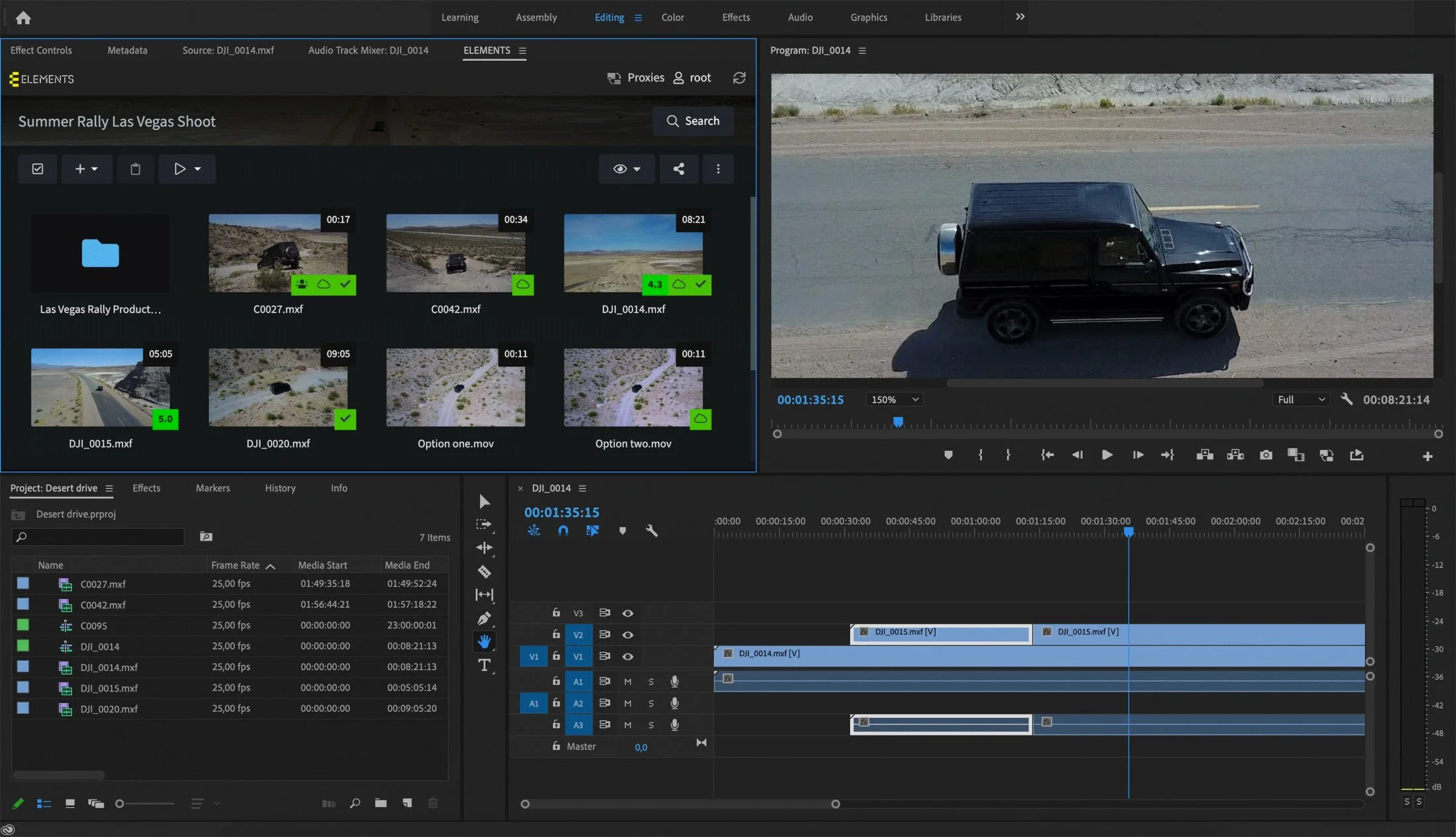This screenshot has height=837, width=1456.
Task: Click the Export Frame camera icon
Action: 1265,455
